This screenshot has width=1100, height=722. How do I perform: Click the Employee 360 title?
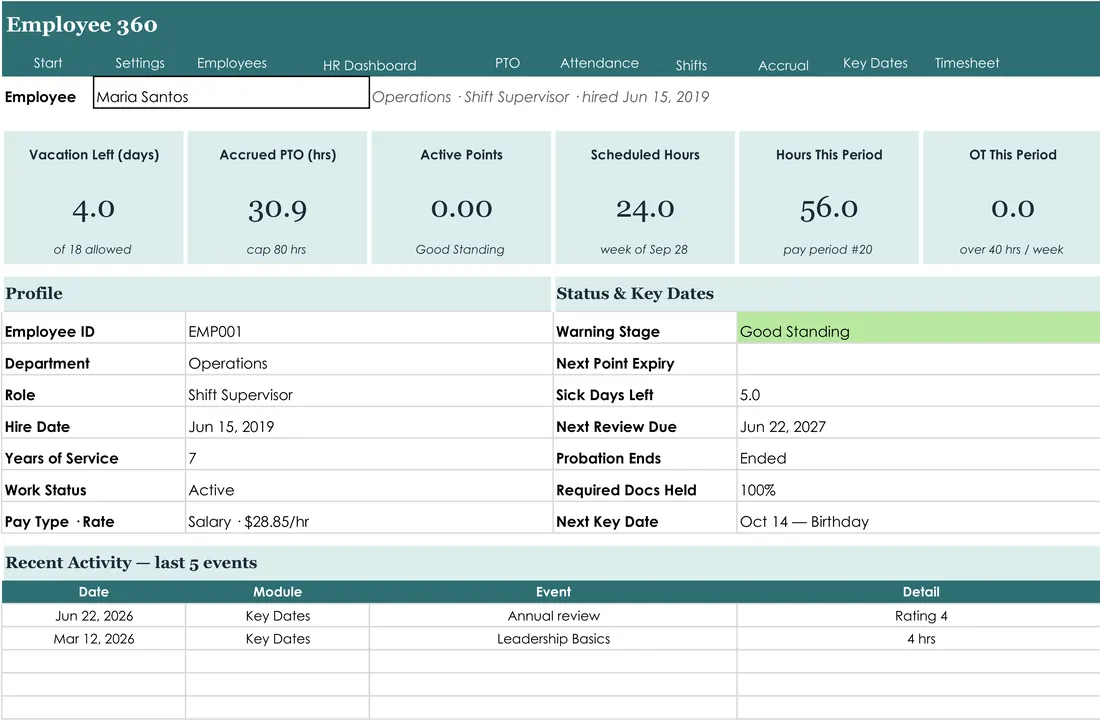81,25
